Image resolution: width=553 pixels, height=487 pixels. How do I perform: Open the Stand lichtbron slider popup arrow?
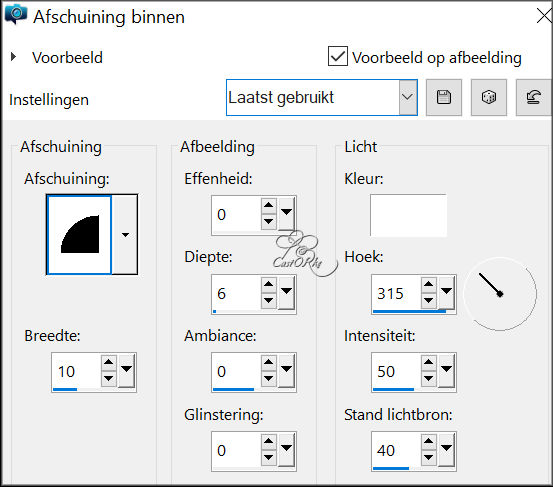[446, 448]
